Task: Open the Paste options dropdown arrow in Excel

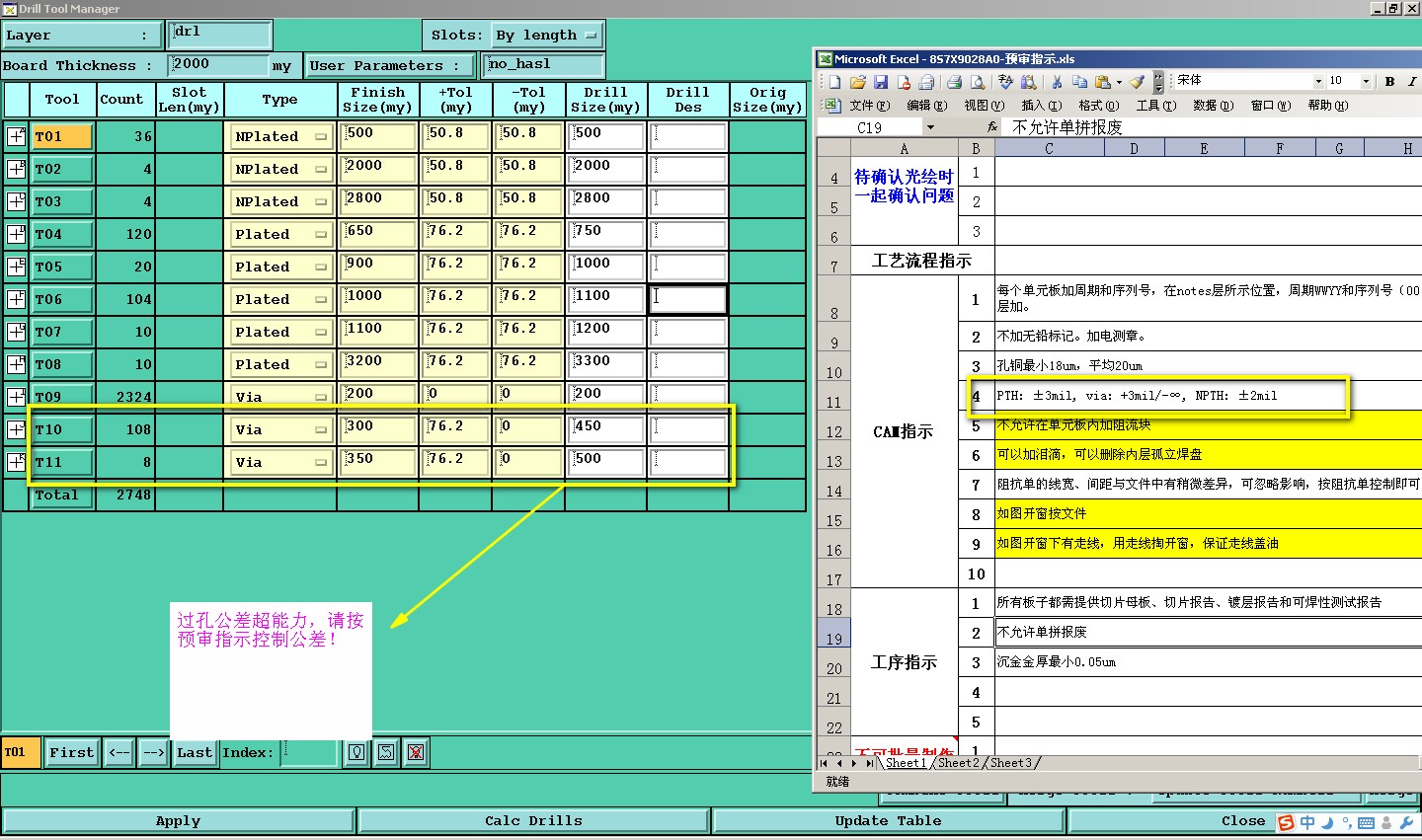Action: (x=1119, y=82)
